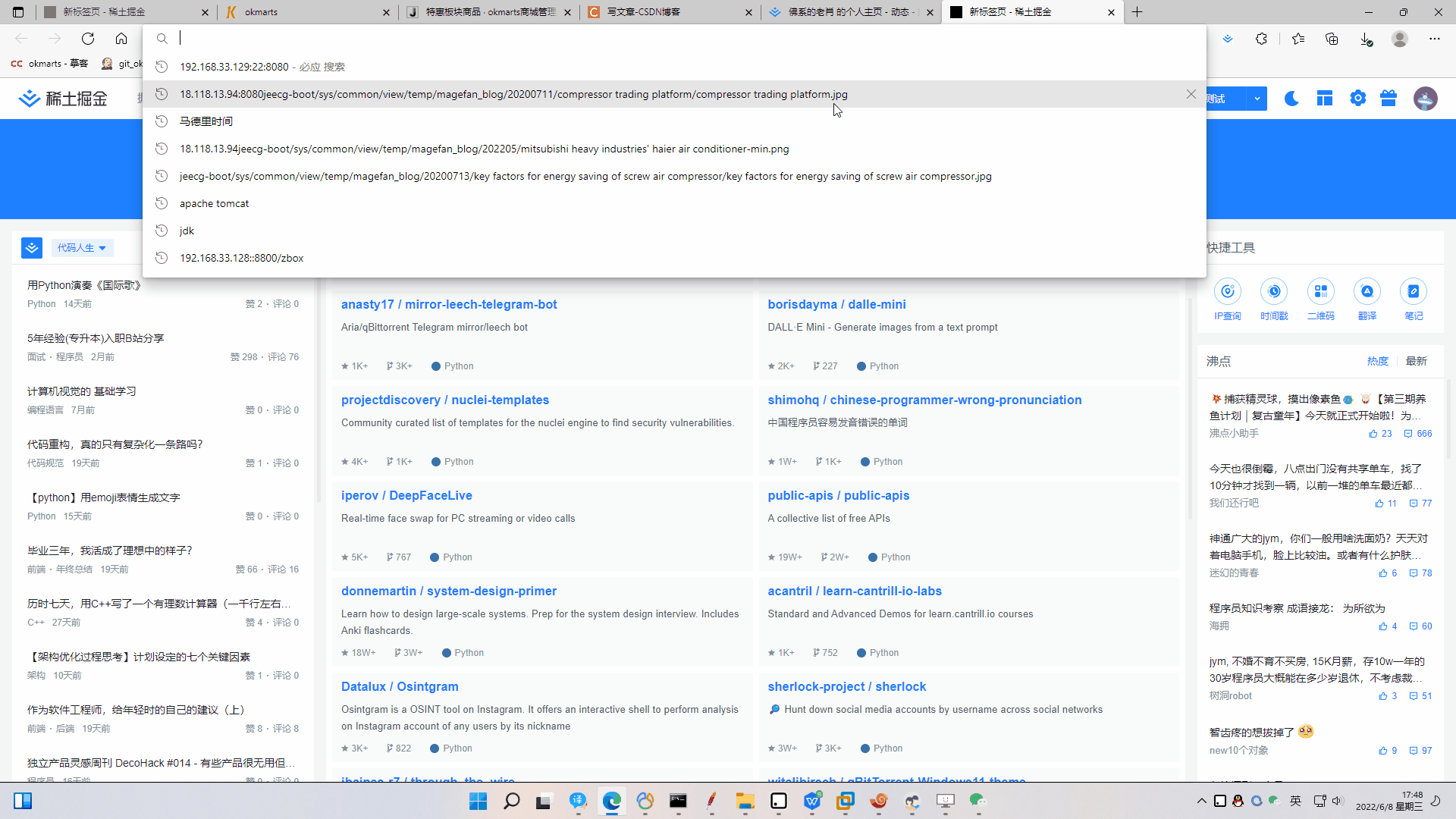Remove the compressor trading platform history suggestion
The width and height of the screenshot is (1456, 819).
coord(1191,94)
